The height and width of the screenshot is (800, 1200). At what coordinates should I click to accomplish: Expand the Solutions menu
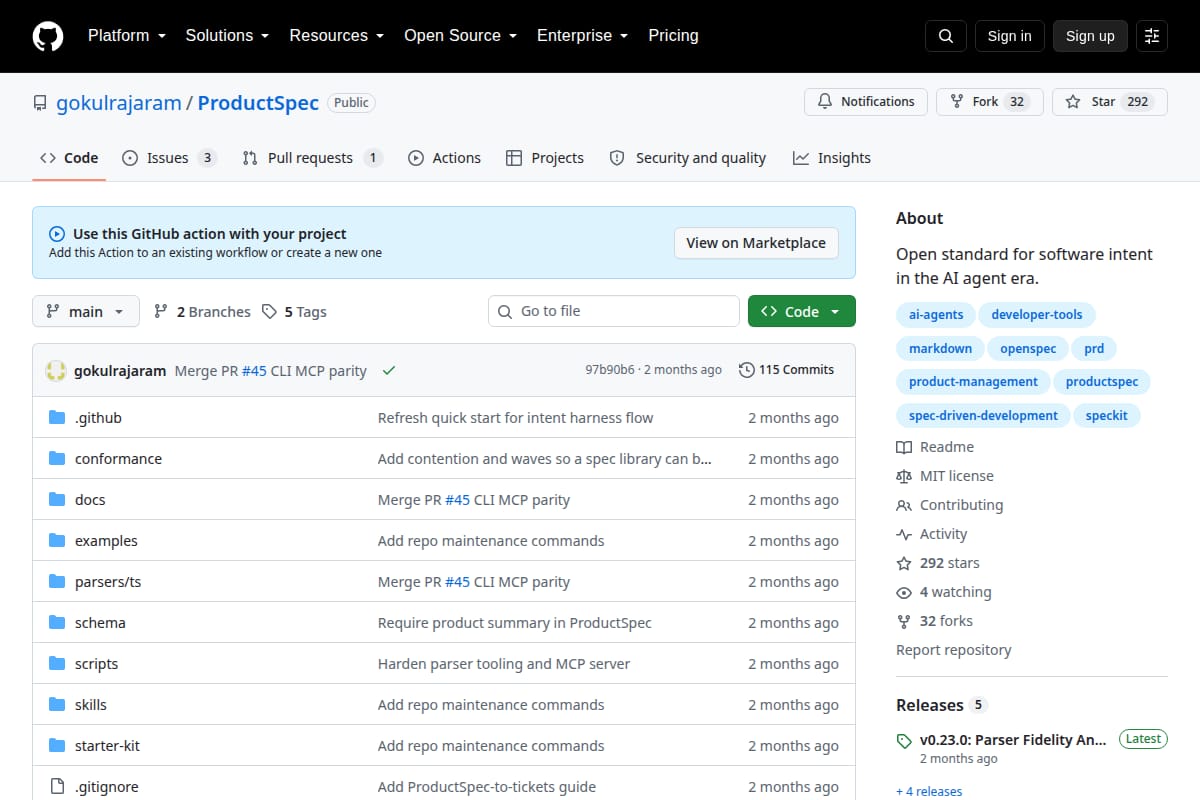coord(227,36)
